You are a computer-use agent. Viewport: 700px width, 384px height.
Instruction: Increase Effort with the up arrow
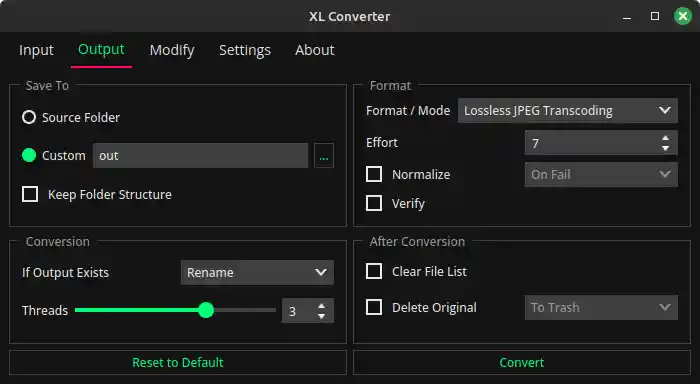665,138
